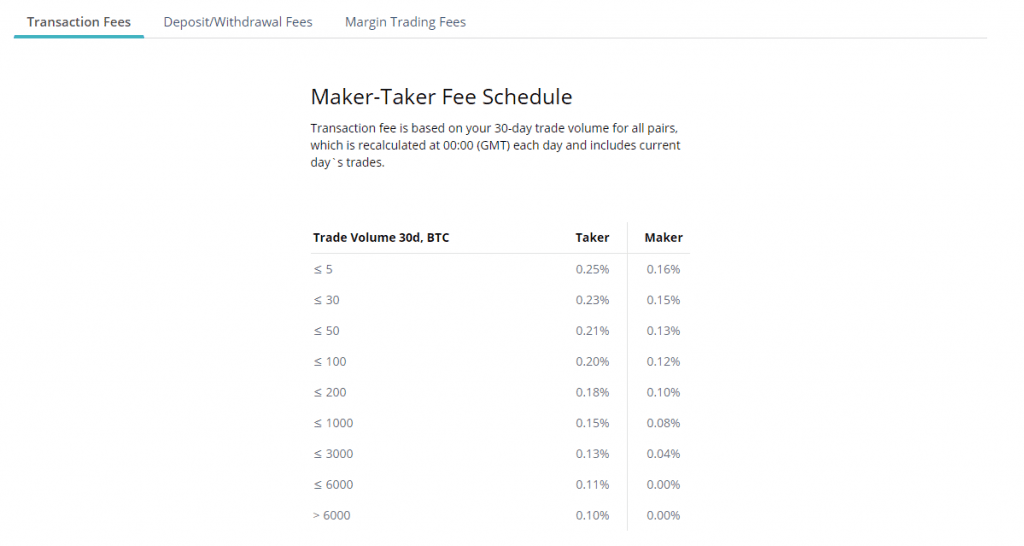The height and width of the screenshot is (546, 1024).
Task: Select the Margin Trading Fees tab
Action: click(405, 22)
